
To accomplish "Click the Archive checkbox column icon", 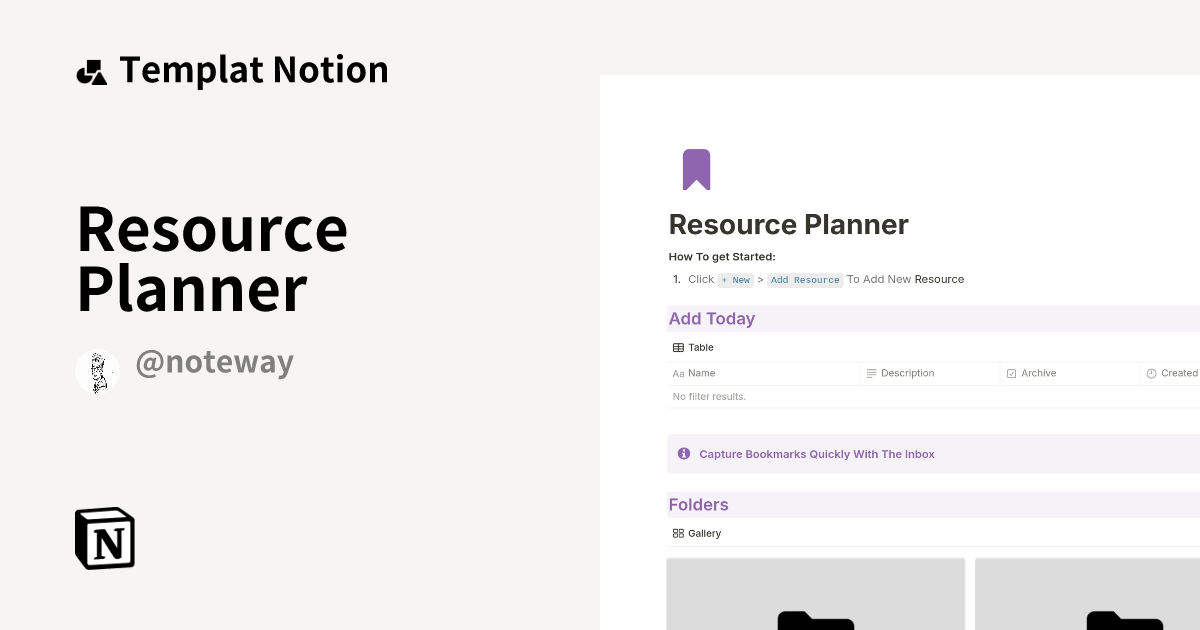I will coord(1012,373).
